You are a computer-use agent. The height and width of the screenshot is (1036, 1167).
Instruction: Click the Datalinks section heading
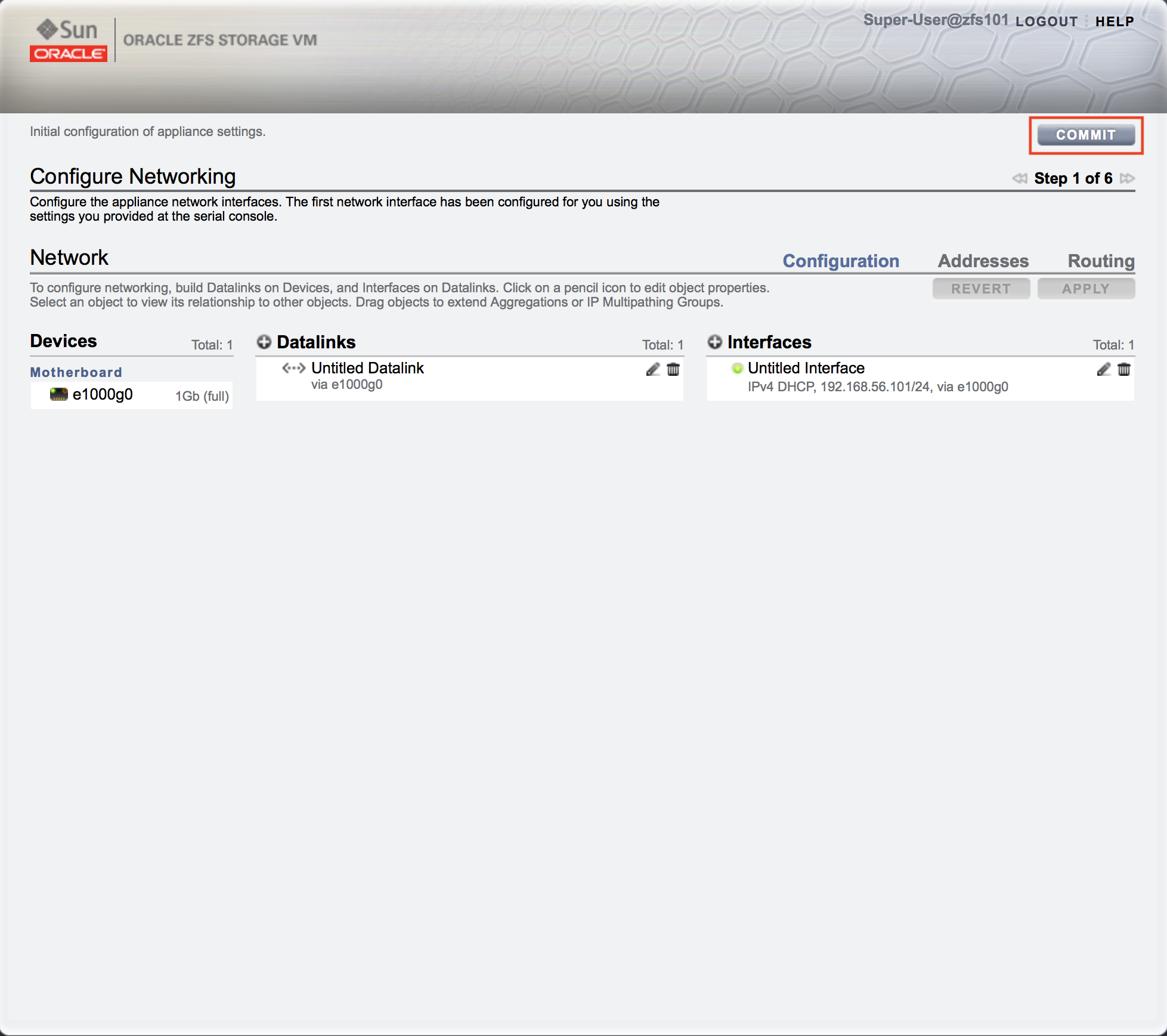pyautogui.click(x=316, y=342)
